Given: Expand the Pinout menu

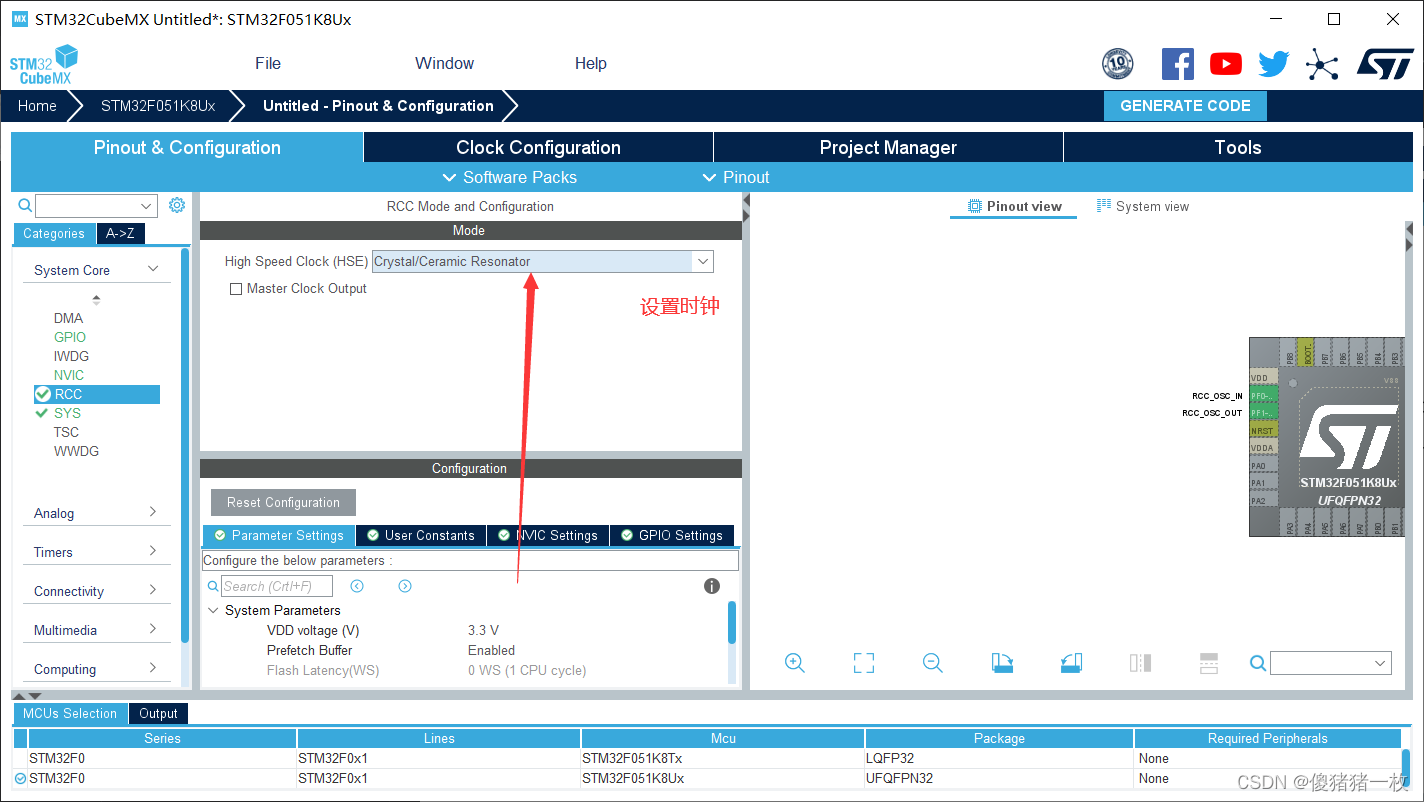Looking at the screenshot, I should 736,177.
